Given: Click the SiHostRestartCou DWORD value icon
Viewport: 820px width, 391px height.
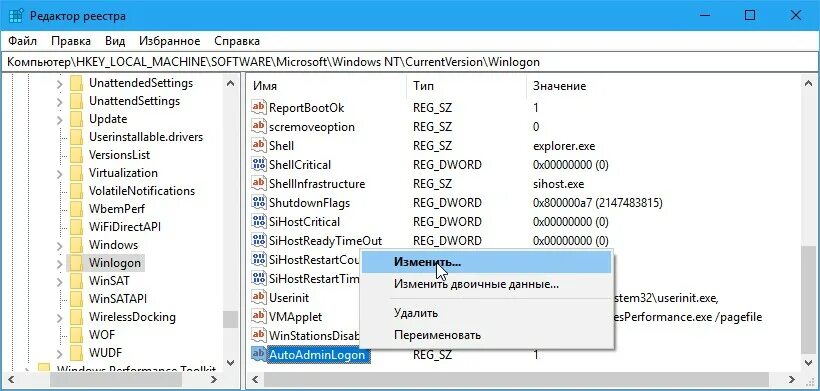Looking at the screenshot, I should point(259,259).
